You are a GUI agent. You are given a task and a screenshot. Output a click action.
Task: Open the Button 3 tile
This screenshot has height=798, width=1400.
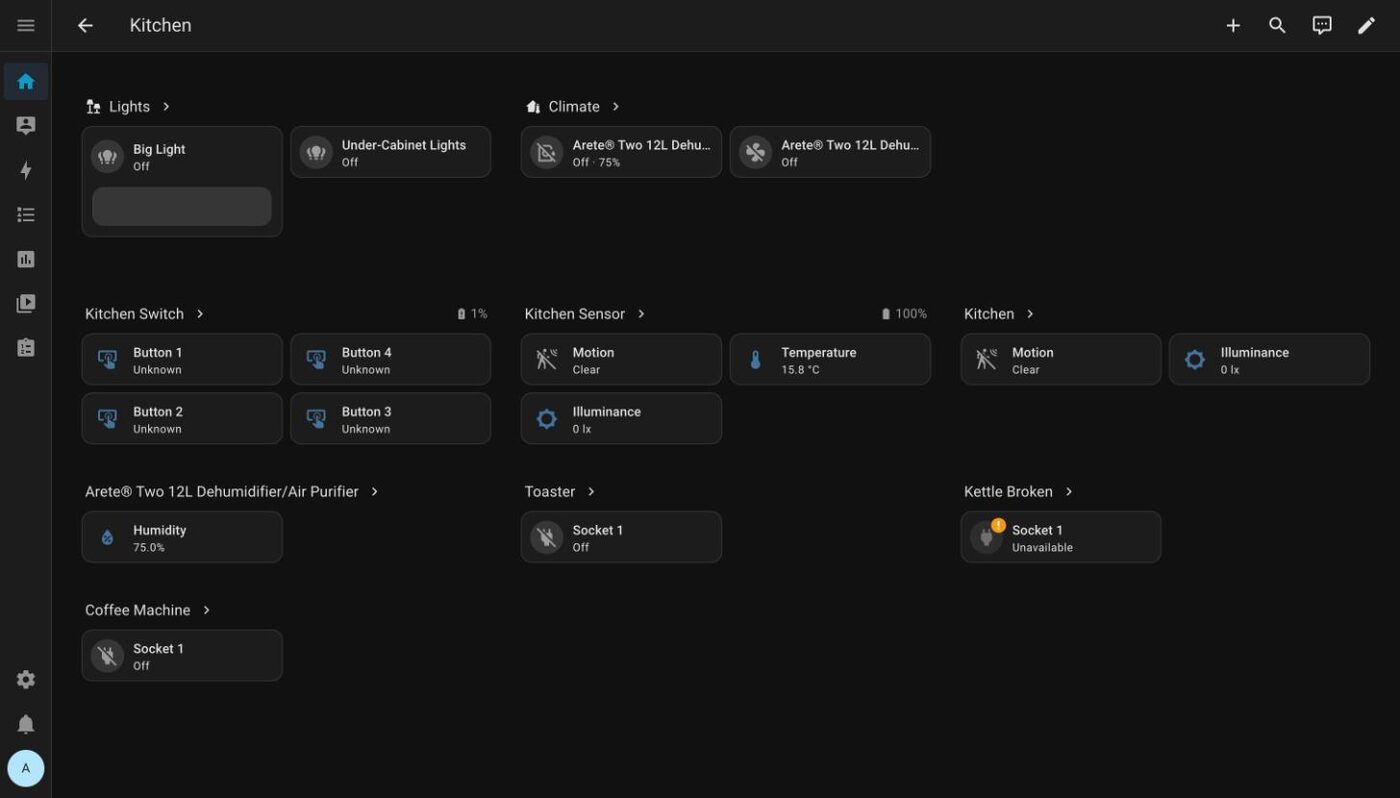point(391,419)
